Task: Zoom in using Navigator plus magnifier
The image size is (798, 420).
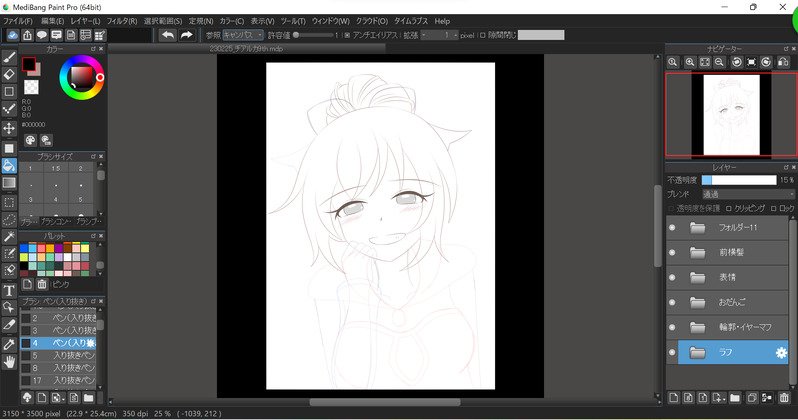Action: (x=690, y=62)
